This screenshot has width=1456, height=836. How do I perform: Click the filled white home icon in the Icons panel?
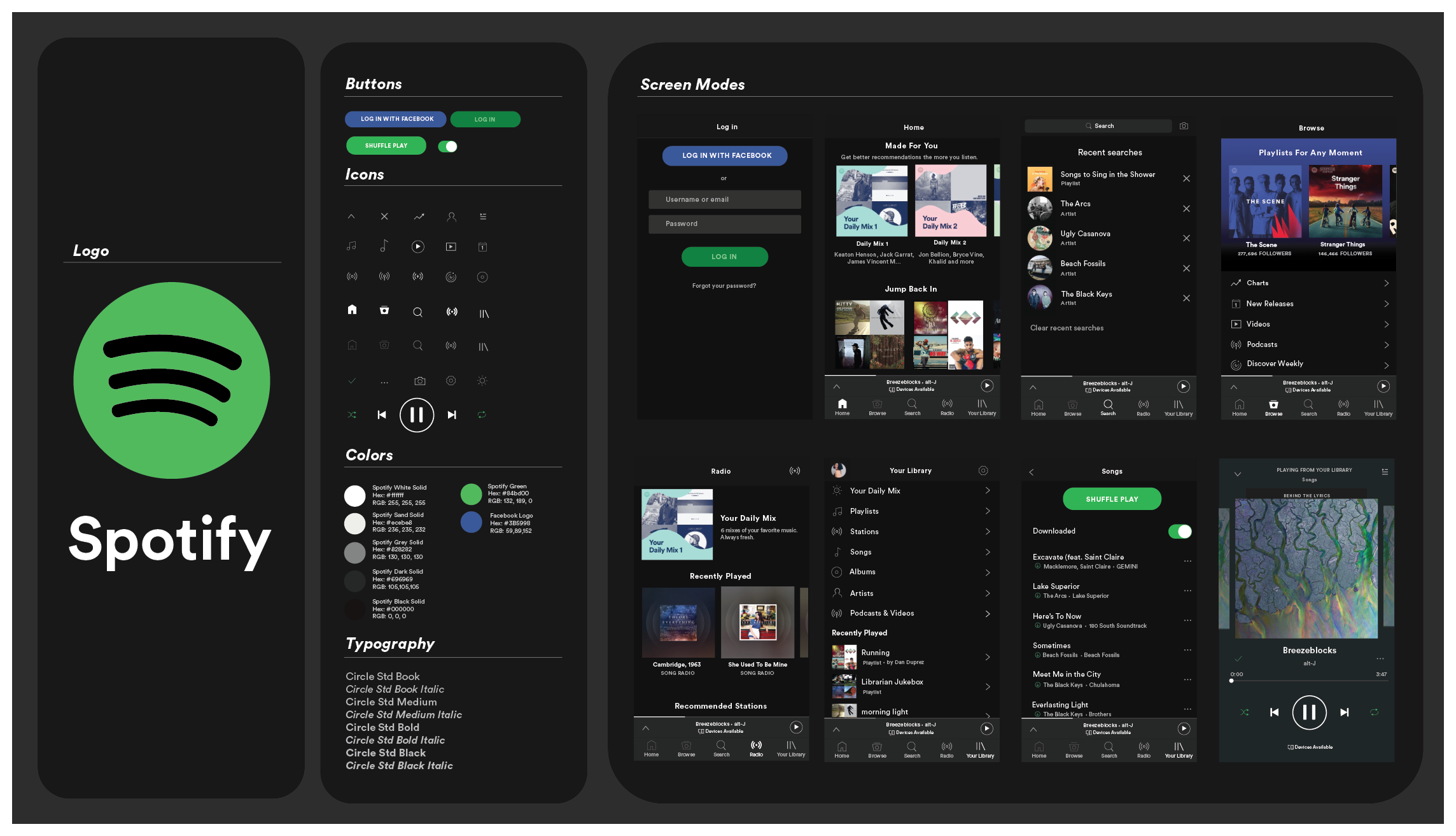(x=352, y=309)
